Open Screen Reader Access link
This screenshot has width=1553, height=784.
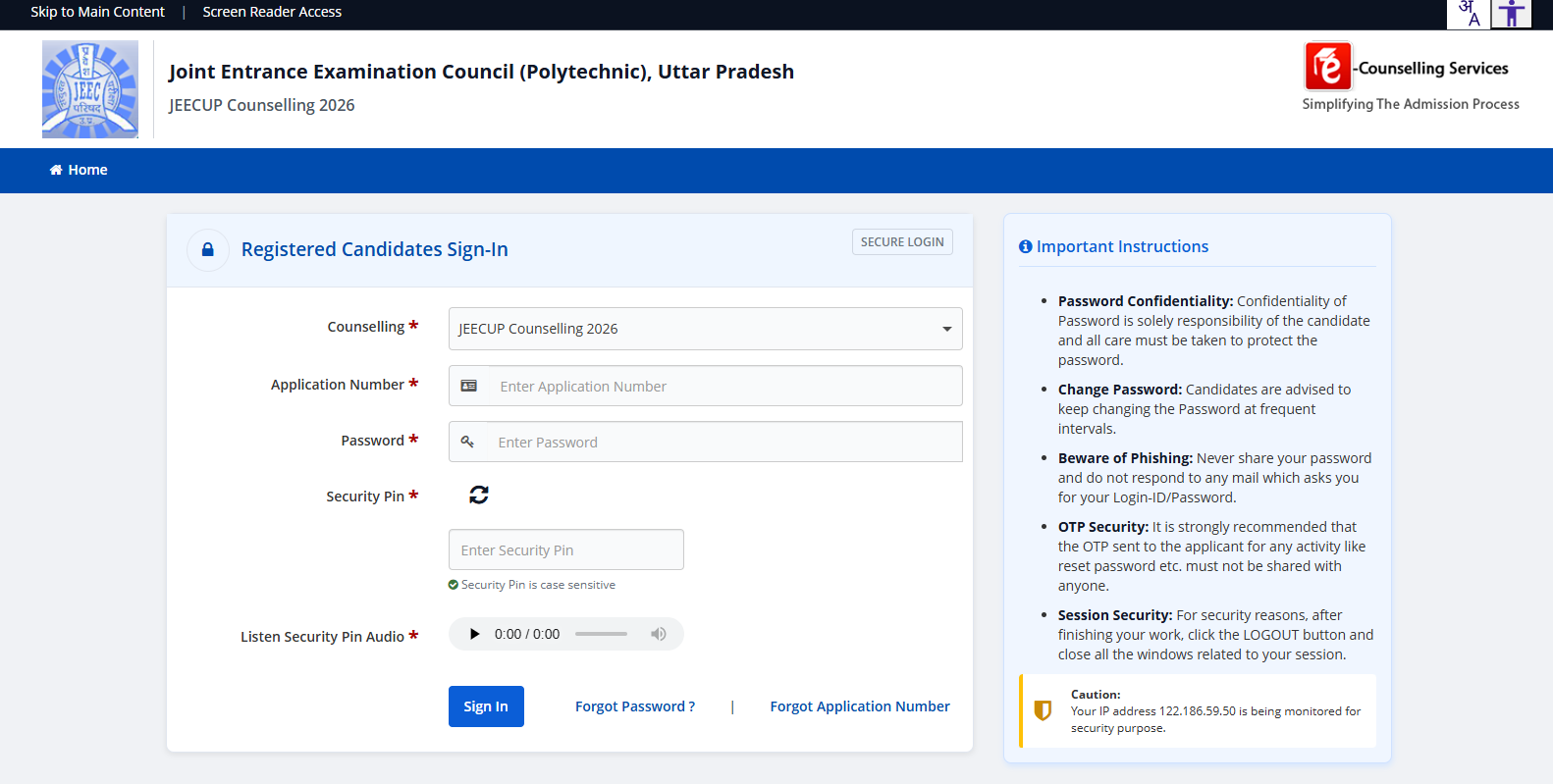pyautogui.click(x=272, y=12)
